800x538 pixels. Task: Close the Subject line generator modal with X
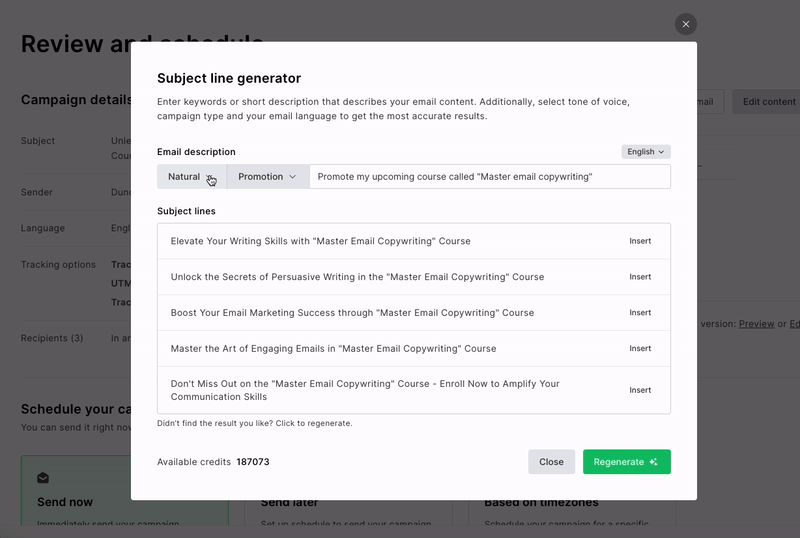686,24
